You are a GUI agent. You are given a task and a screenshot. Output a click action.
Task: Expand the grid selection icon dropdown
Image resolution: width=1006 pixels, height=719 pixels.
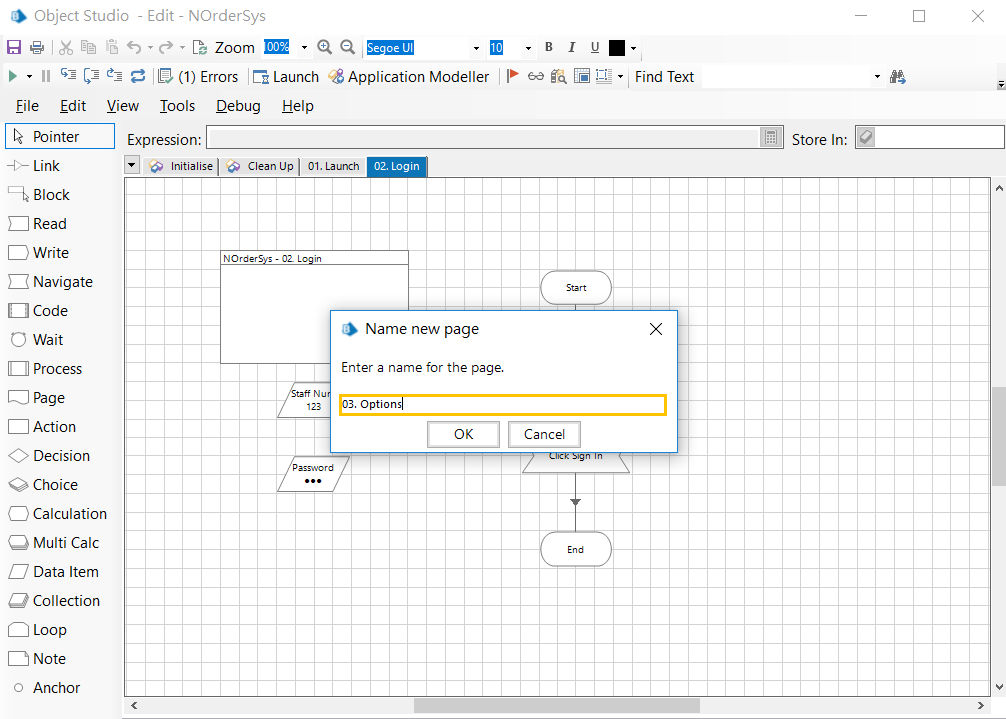click(620, 76)
